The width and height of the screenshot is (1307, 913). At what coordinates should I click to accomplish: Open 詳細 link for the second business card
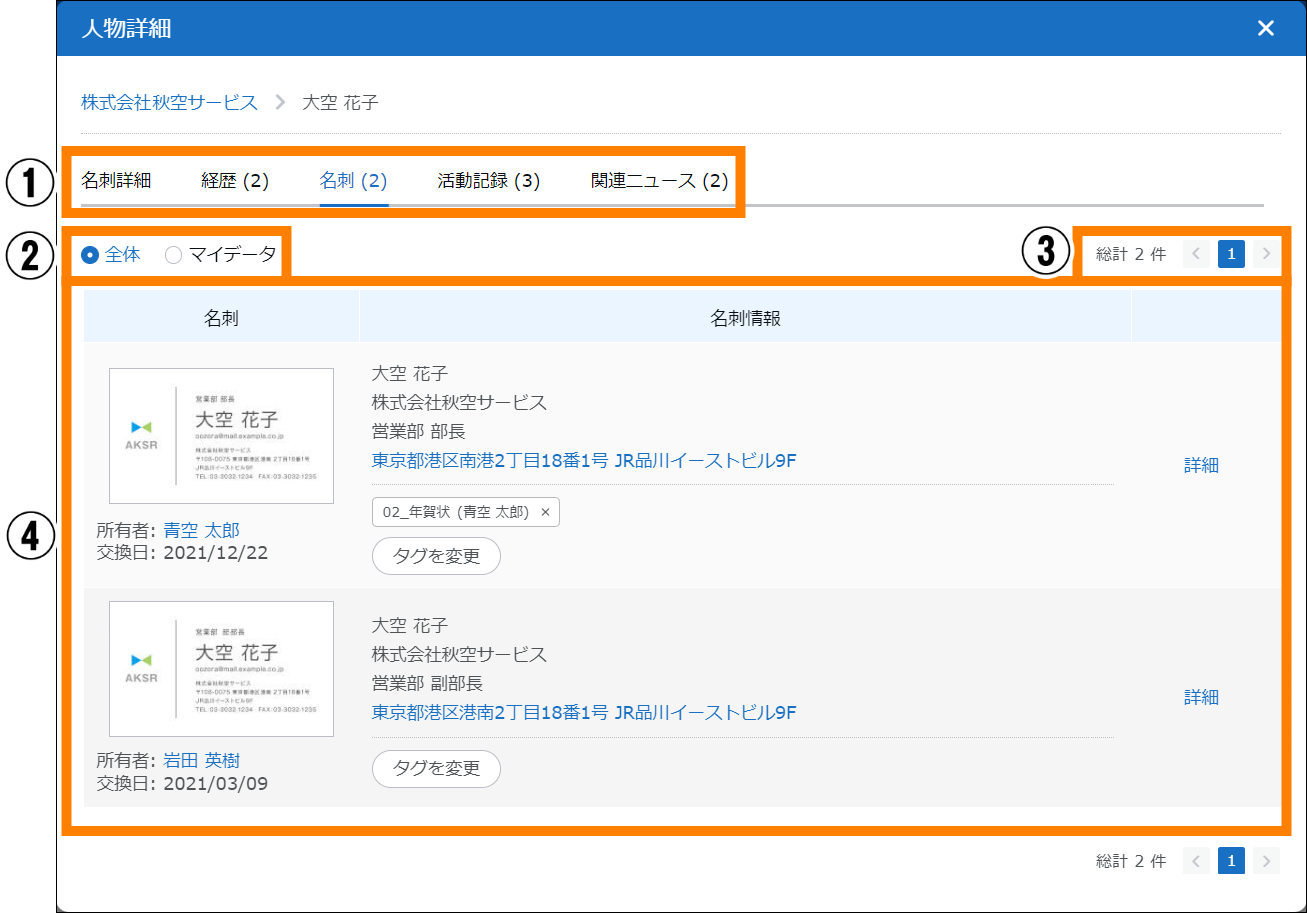pos(1201,698)
